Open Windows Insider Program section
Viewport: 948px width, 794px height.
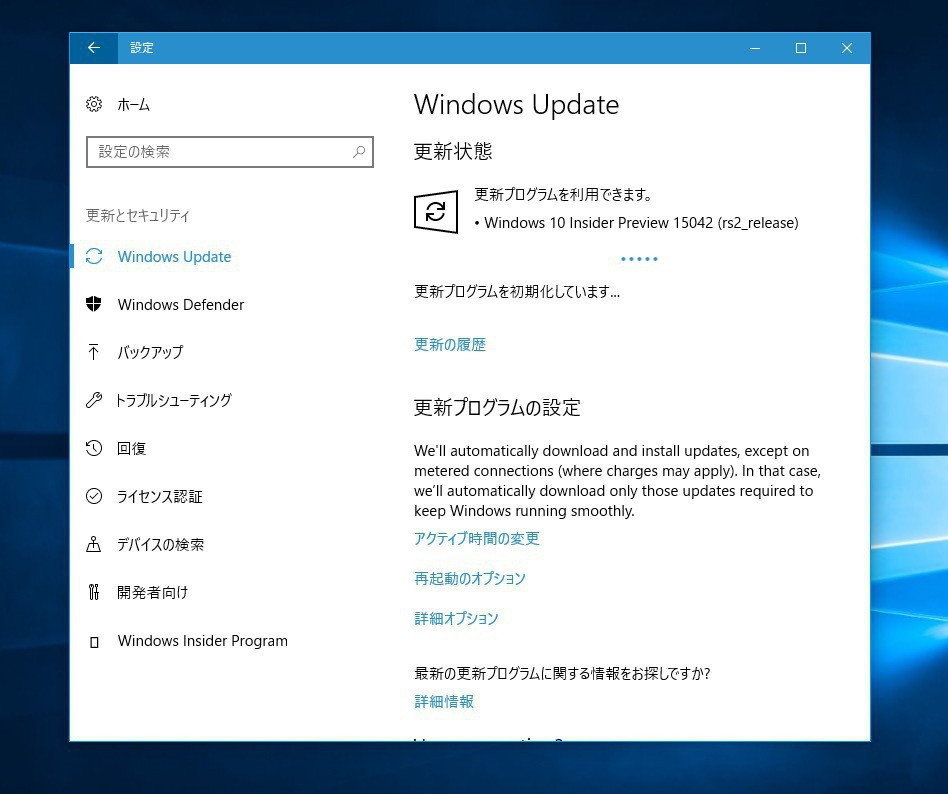point(203,640)
